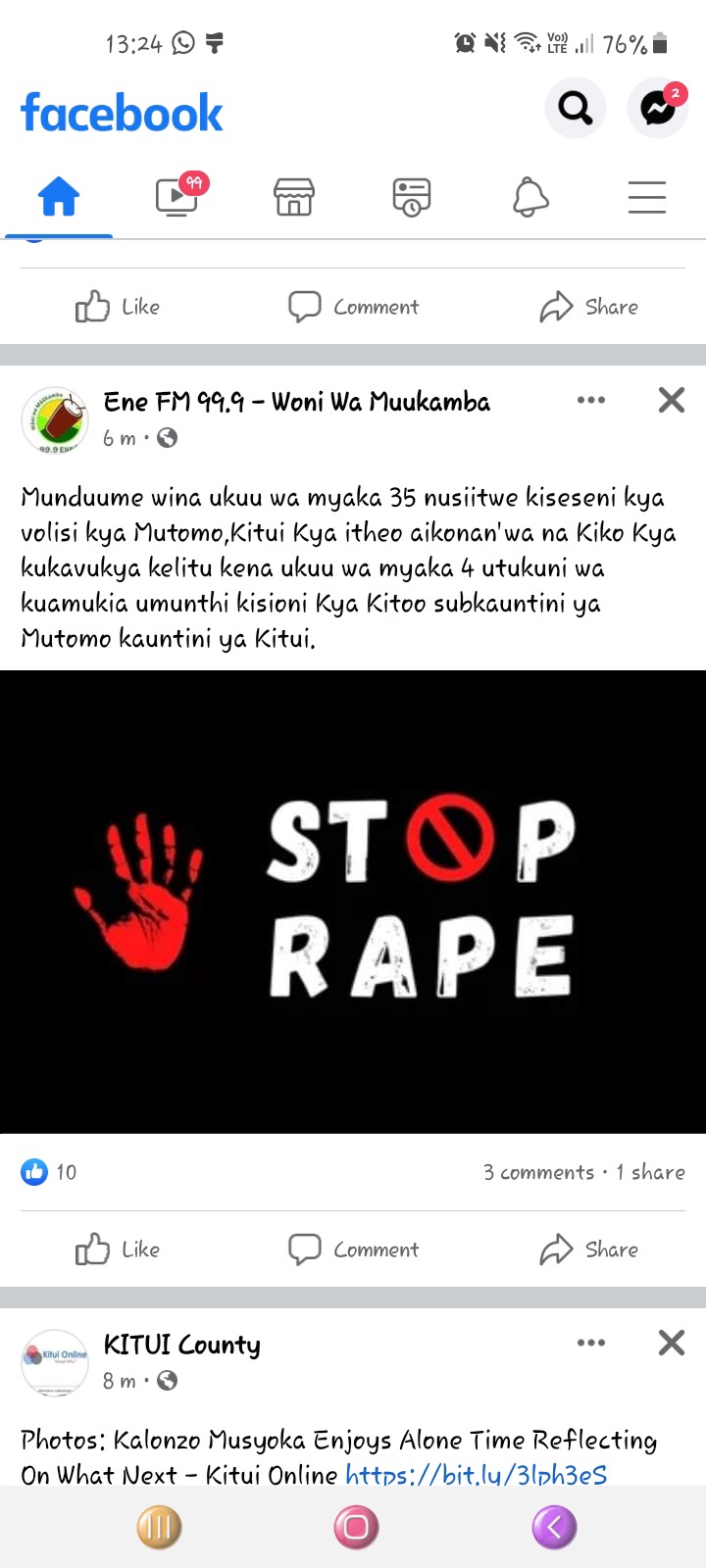Open Facebook search magnifier icon
The image size is (706, 1568).
click(x=576, y=108)
